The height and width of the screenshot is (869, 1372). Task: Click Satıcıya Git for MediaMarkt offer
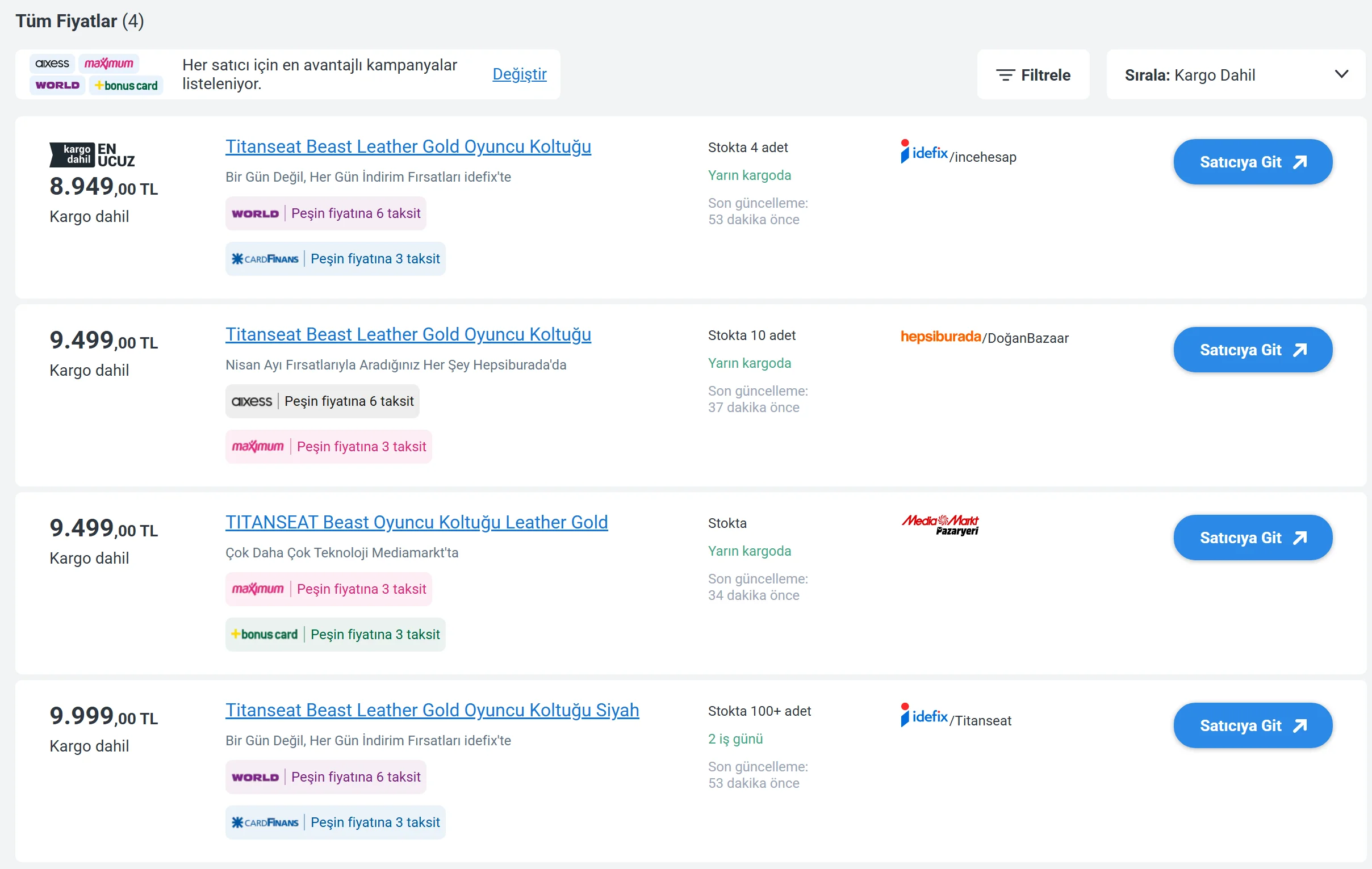pyautogui.click(x=1252, y=538)
